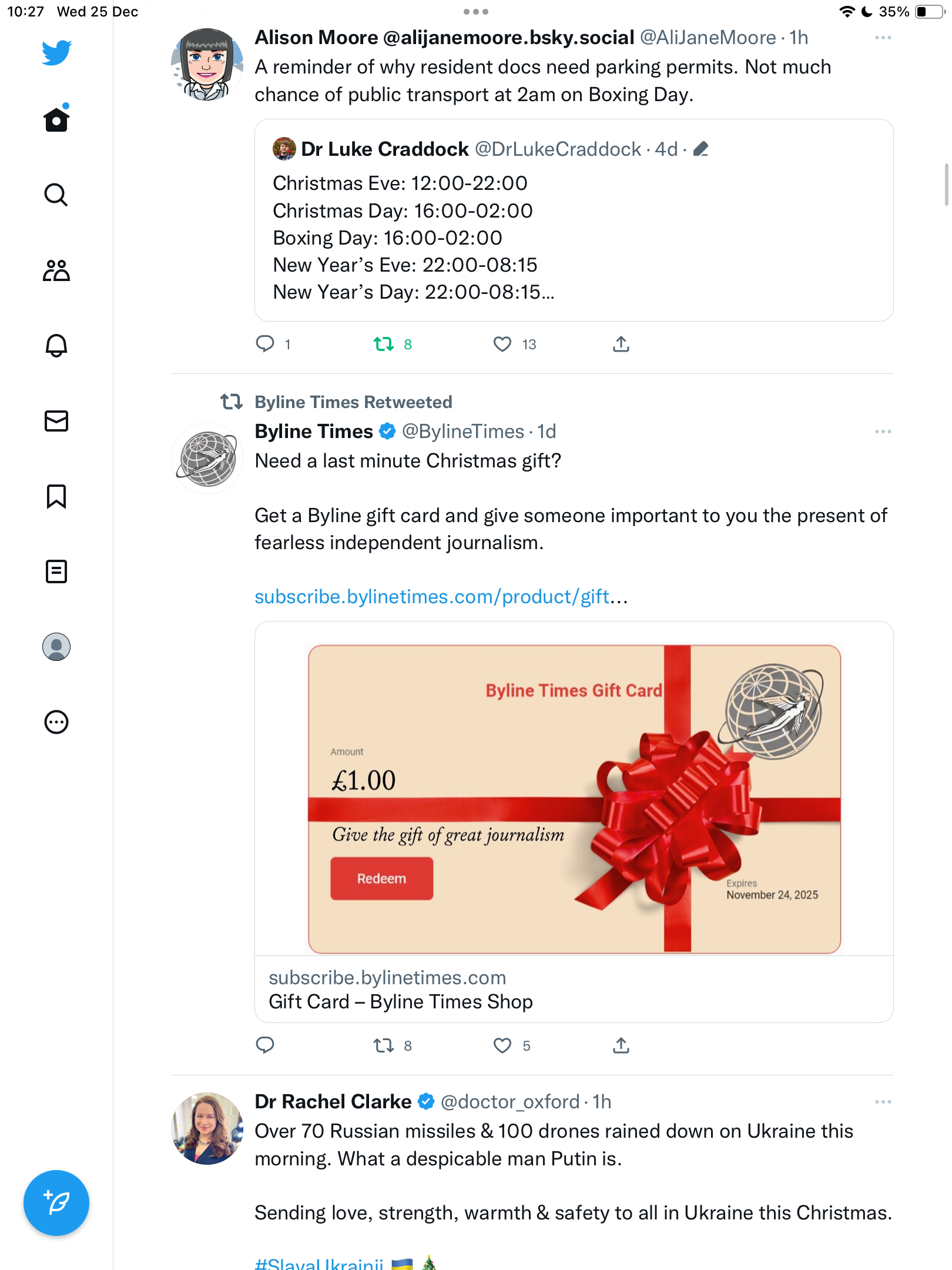Open options menu on Dr Rachel Clarke's tweet

pos(883,1102)
